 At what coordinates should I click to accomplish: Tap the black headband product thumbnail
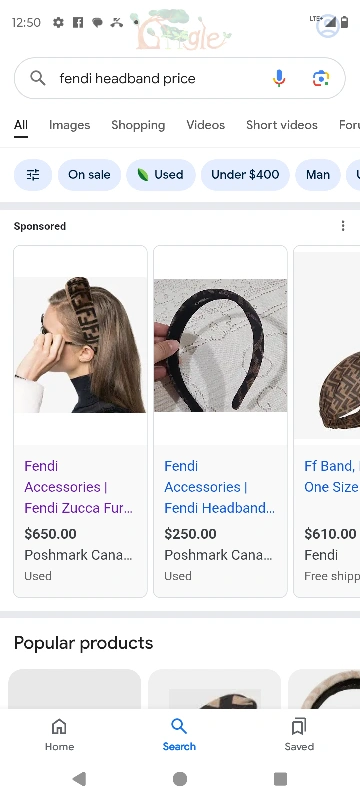[220, 345]
